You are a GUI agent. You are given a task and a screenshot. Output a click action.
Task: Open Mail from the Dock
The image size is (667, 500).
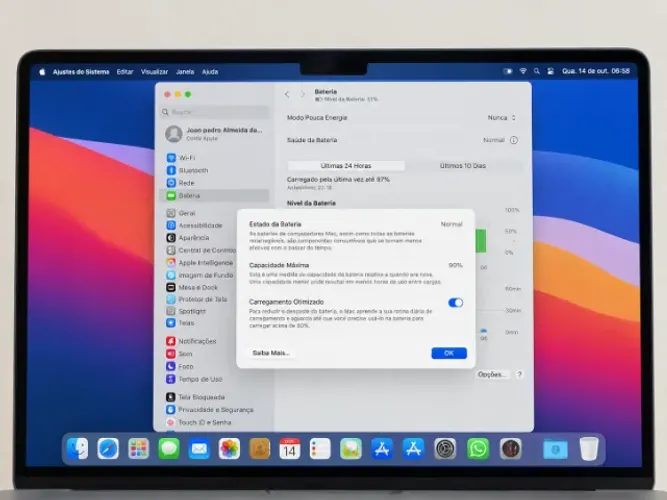point(199,449)
